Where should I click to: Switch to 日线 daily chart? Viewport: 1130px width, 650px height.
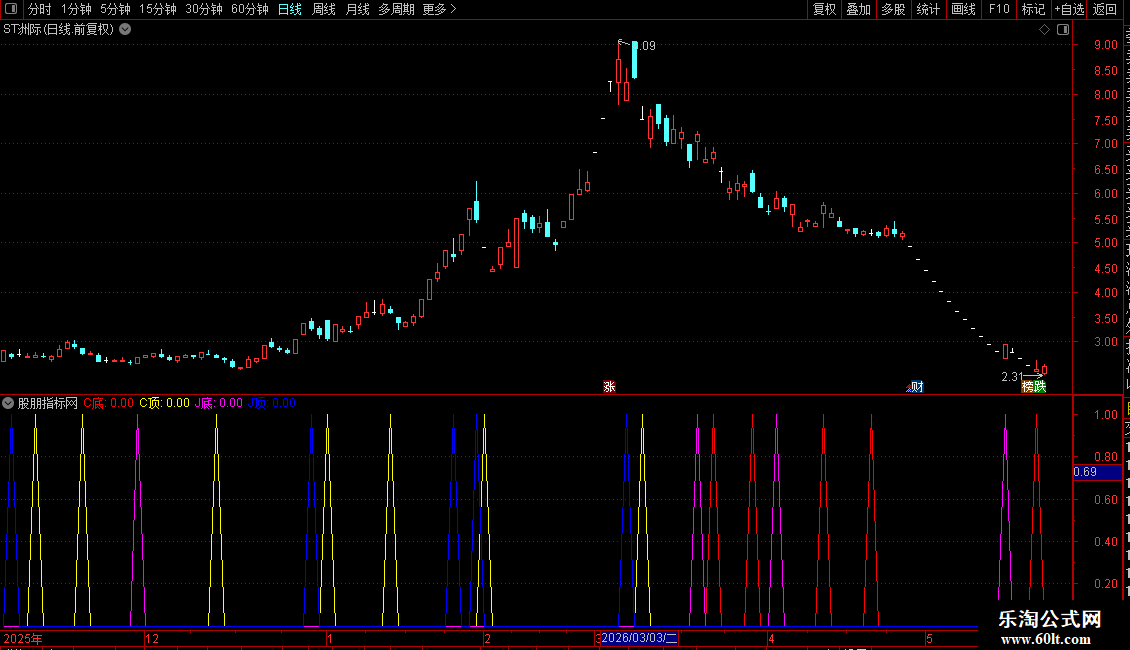click(x=290, y=9)
